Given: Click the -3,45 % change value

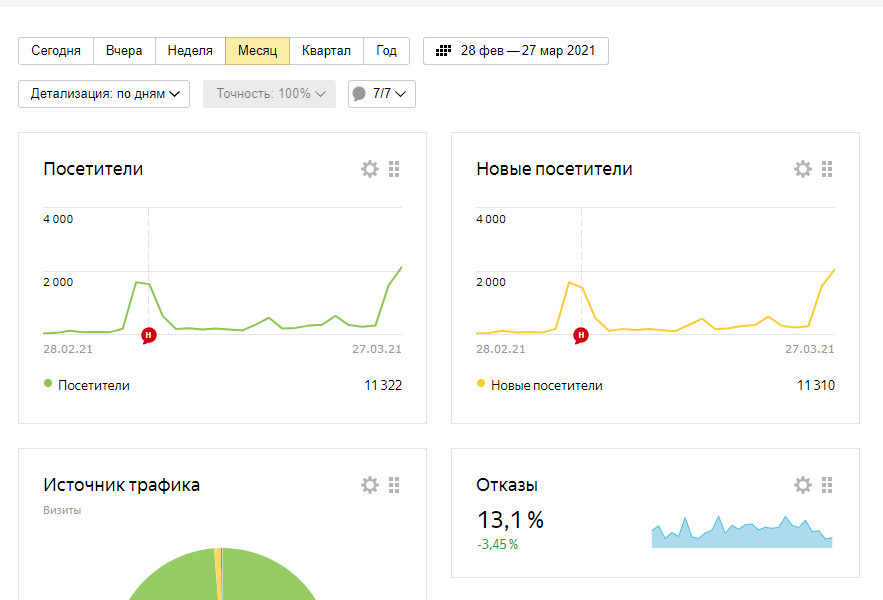Looking at the screenshot, I should pos(497,545).
